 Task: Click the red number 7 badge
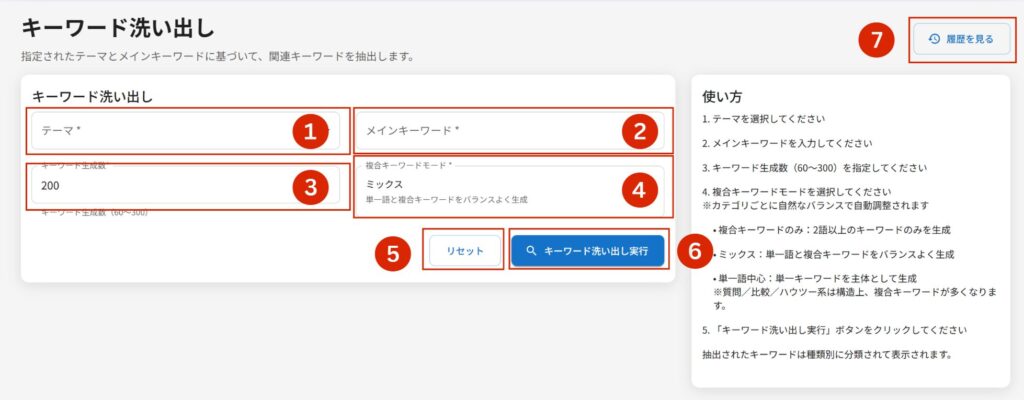point(876,41)
